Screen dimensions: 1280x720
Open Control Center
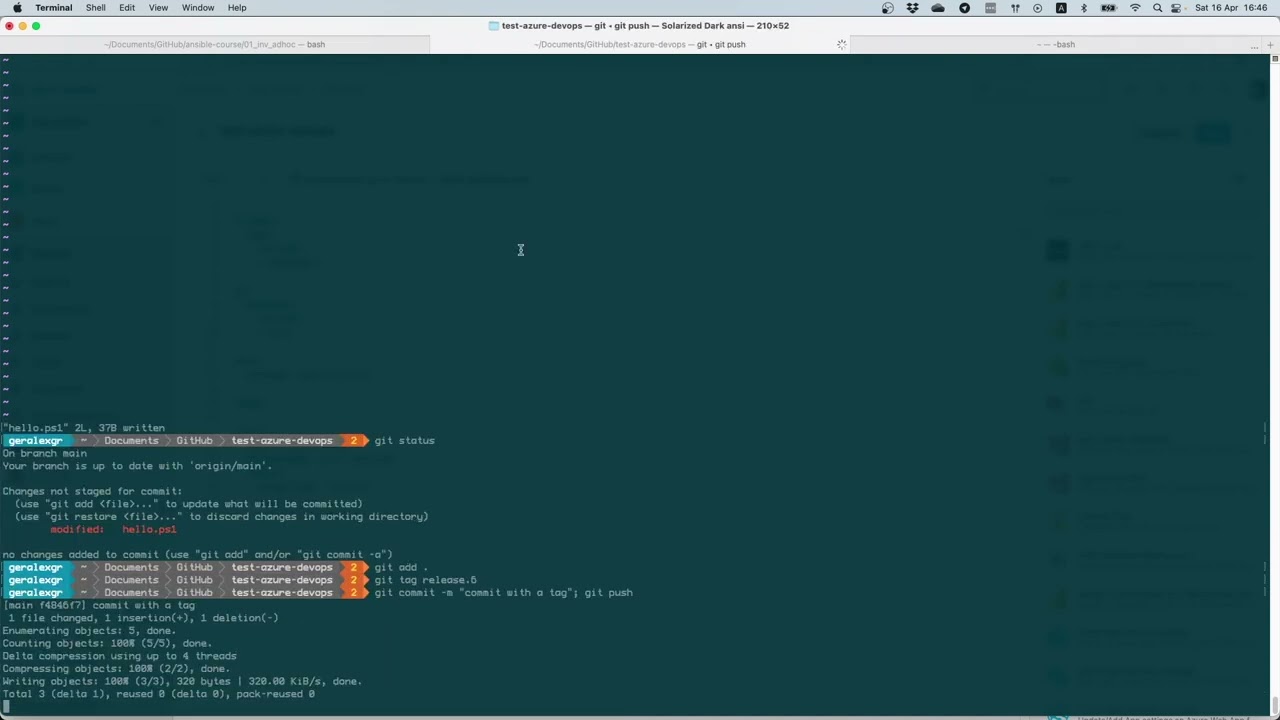pos(1175,8)
